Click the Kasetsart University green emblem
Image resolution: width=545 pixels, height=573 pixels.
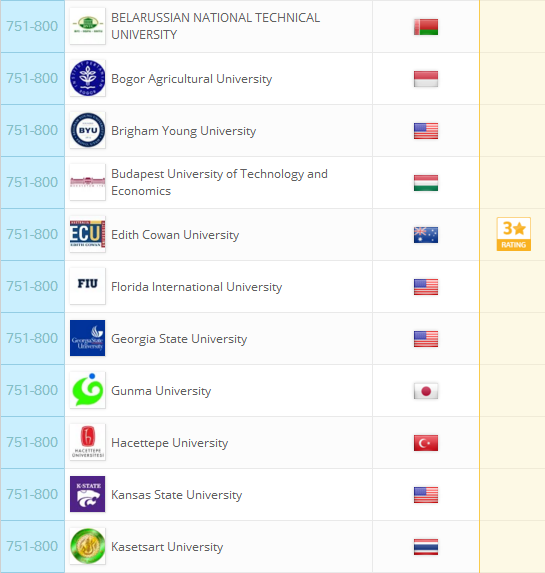coord(87,546)
